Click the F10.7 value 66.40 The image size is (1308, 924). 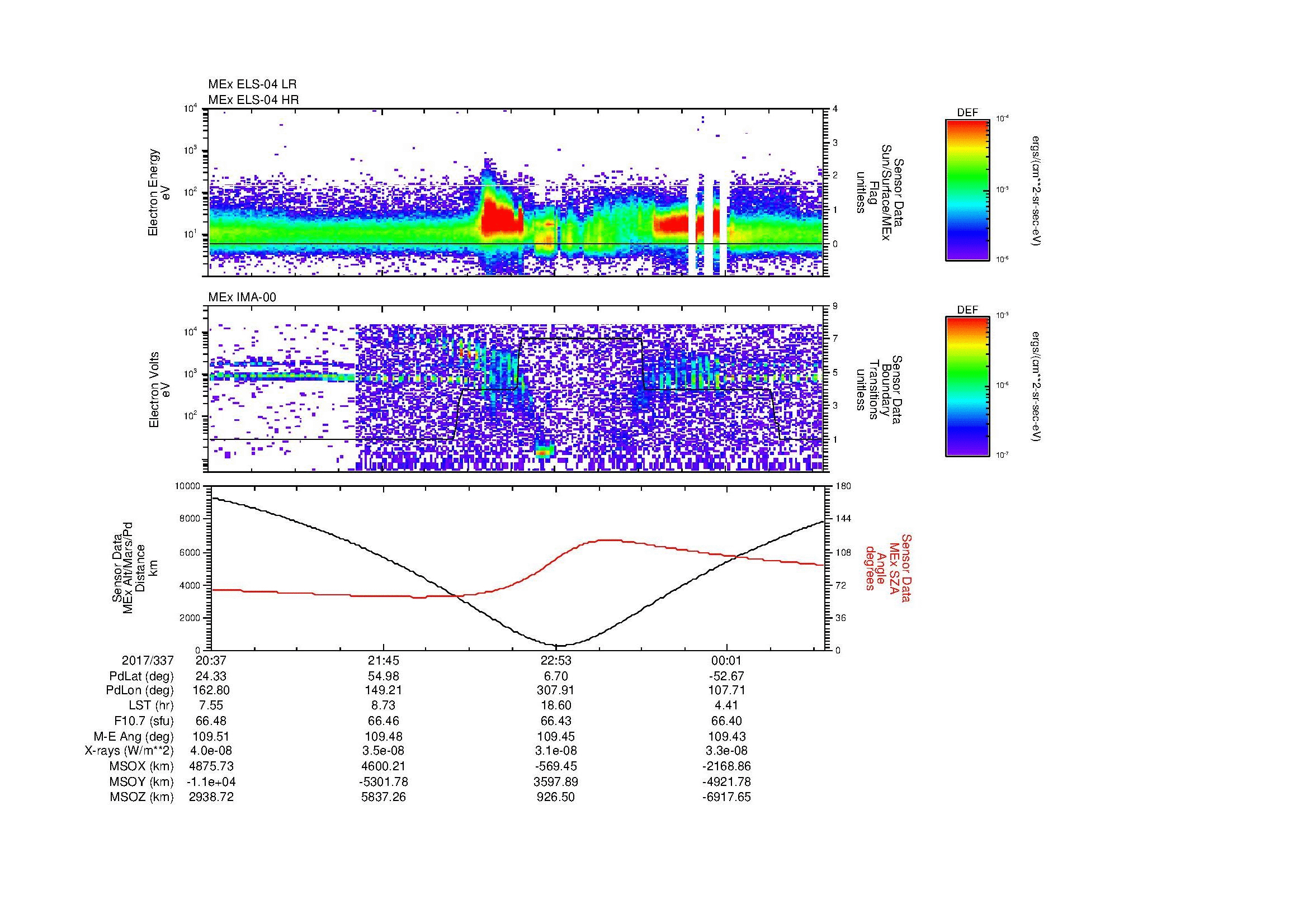pos(727,721)
